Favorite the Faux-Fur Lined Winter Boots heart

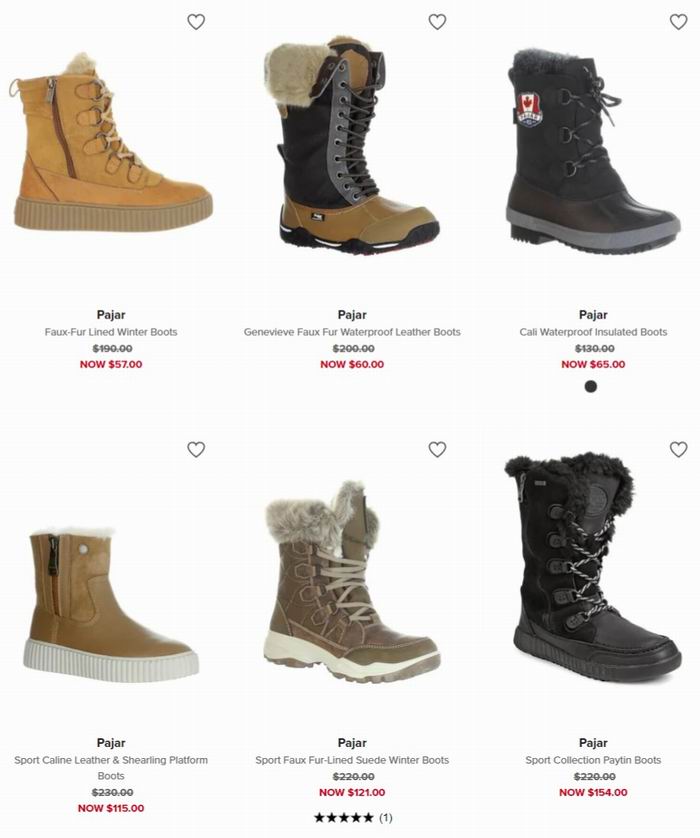[x=196, y=22]
